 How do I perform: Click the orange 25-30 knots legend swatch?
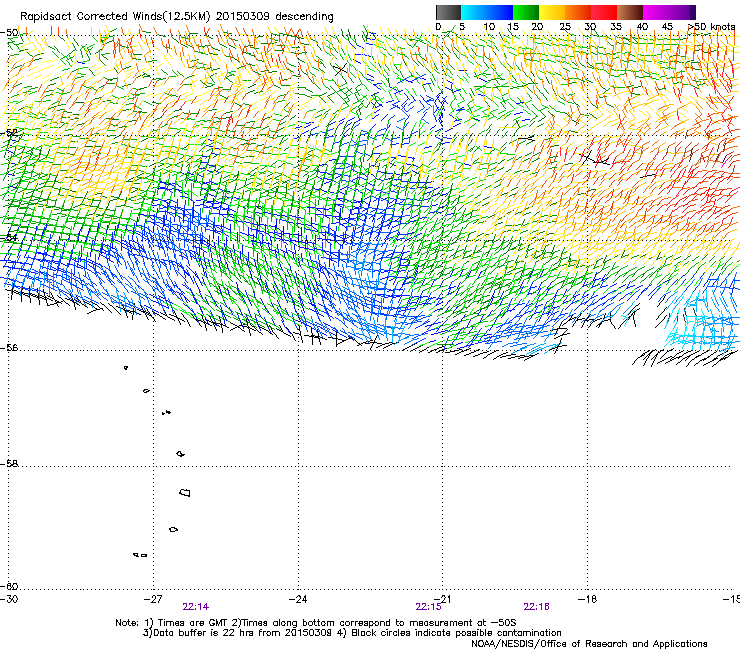(x=578, y=12)
